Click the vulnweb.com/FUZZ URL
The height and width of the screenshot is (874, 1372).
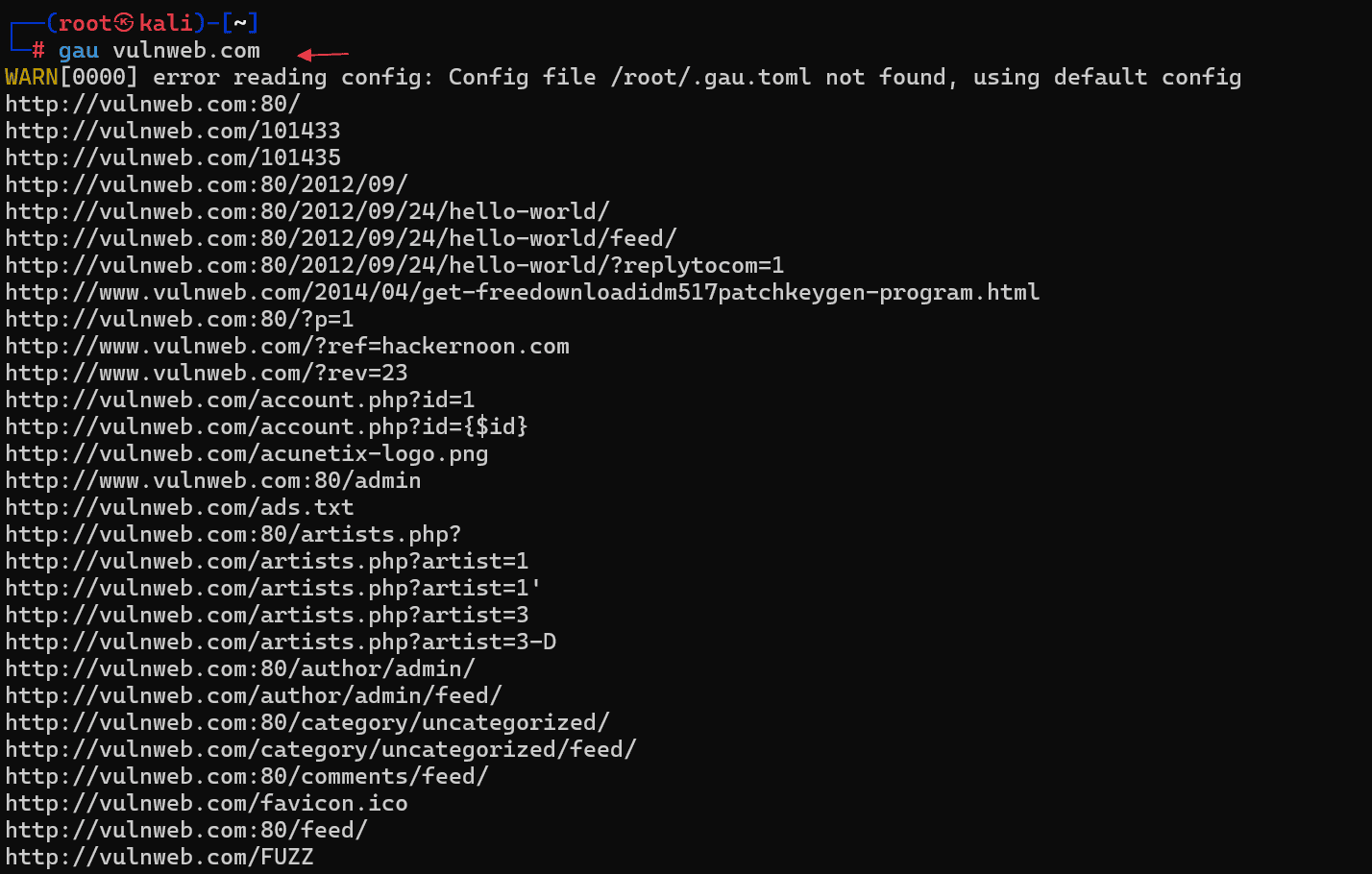(x=159, y=857)
